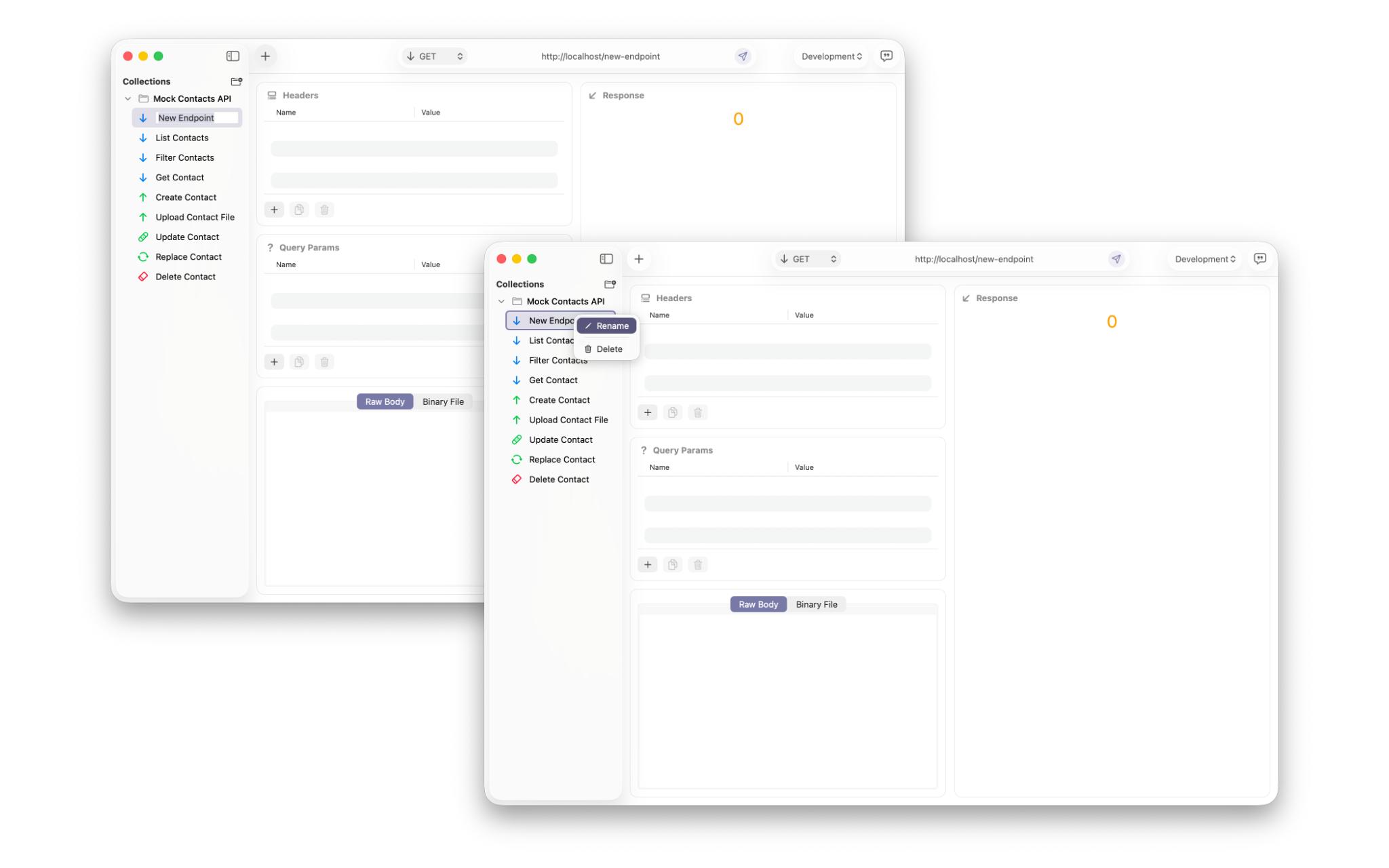Switch to Binary File tab in back window

pos(443,401)
